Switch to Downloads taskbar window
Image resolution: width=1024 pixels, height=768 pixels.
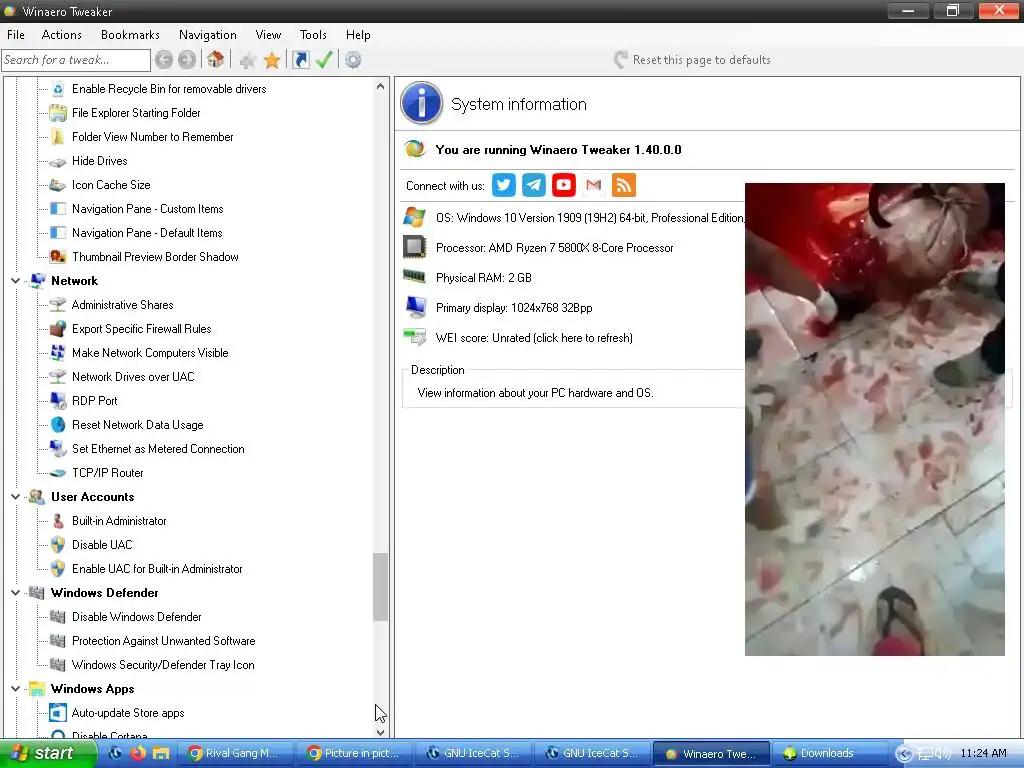click(829, 754)
